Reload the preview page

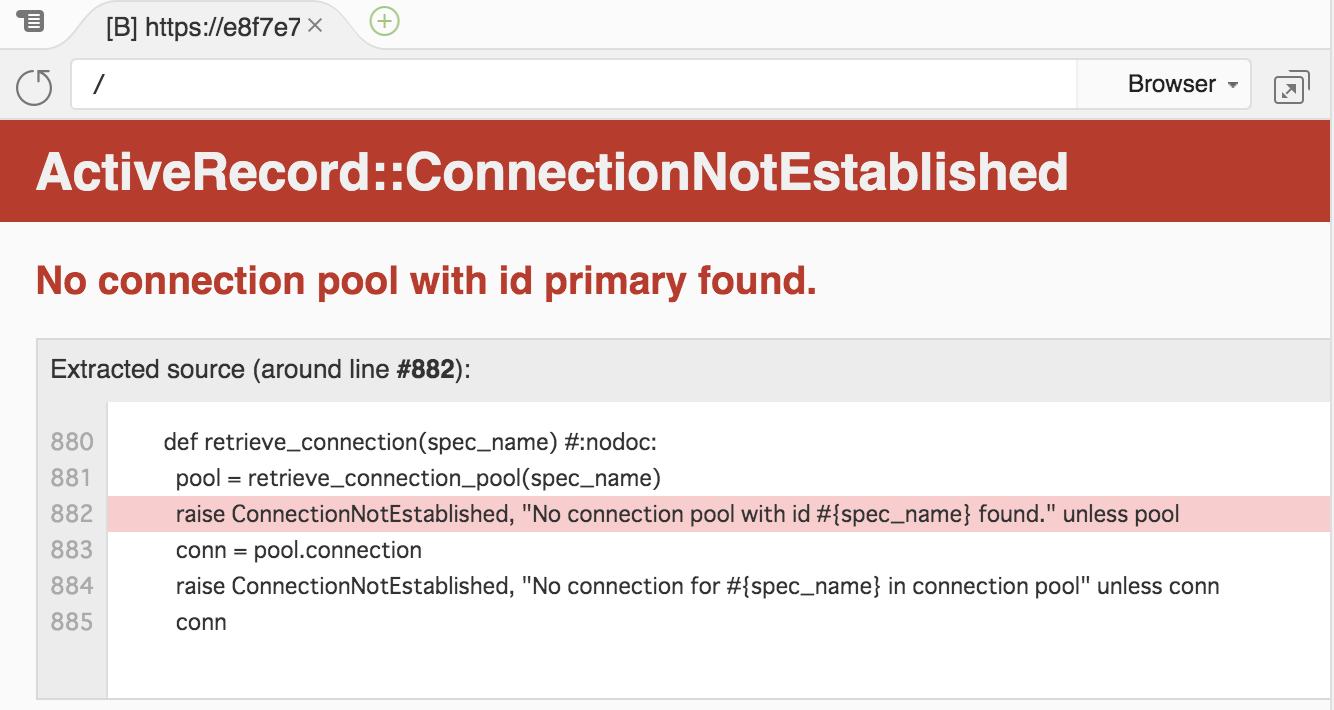pos(34,86)
